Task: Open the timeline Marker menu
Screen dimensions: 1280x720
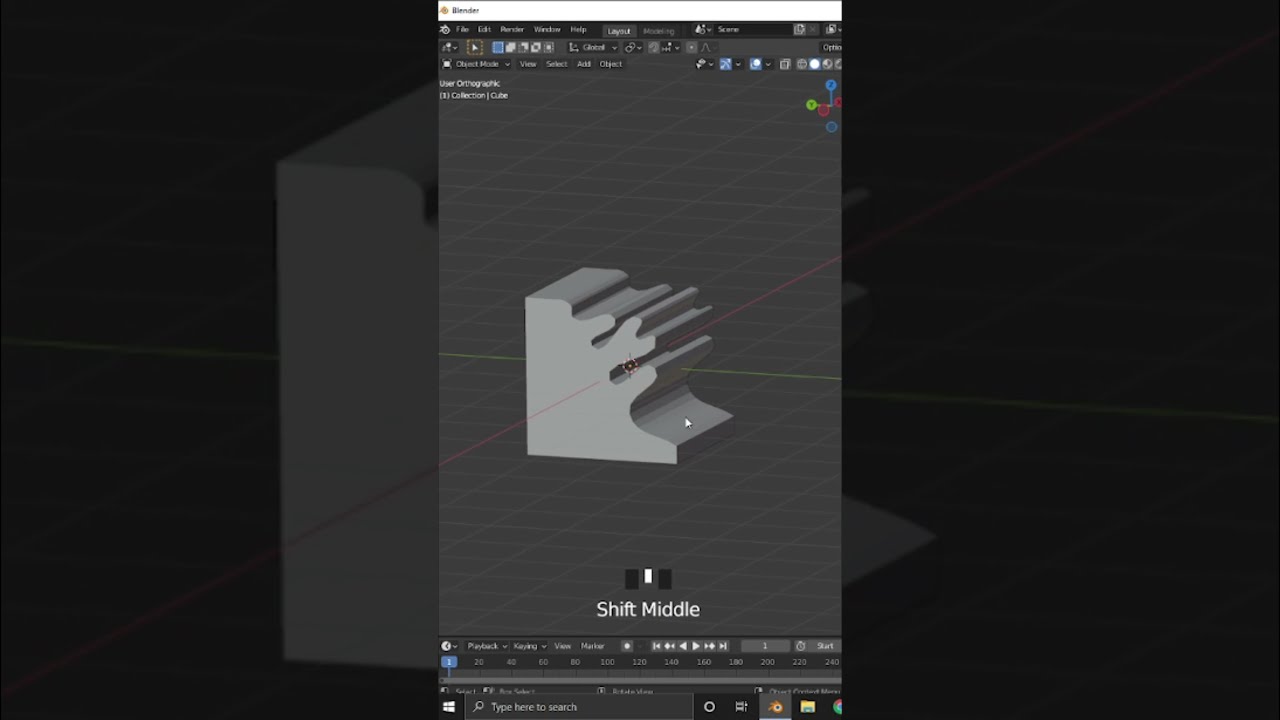Action: (x=592, y=646)
